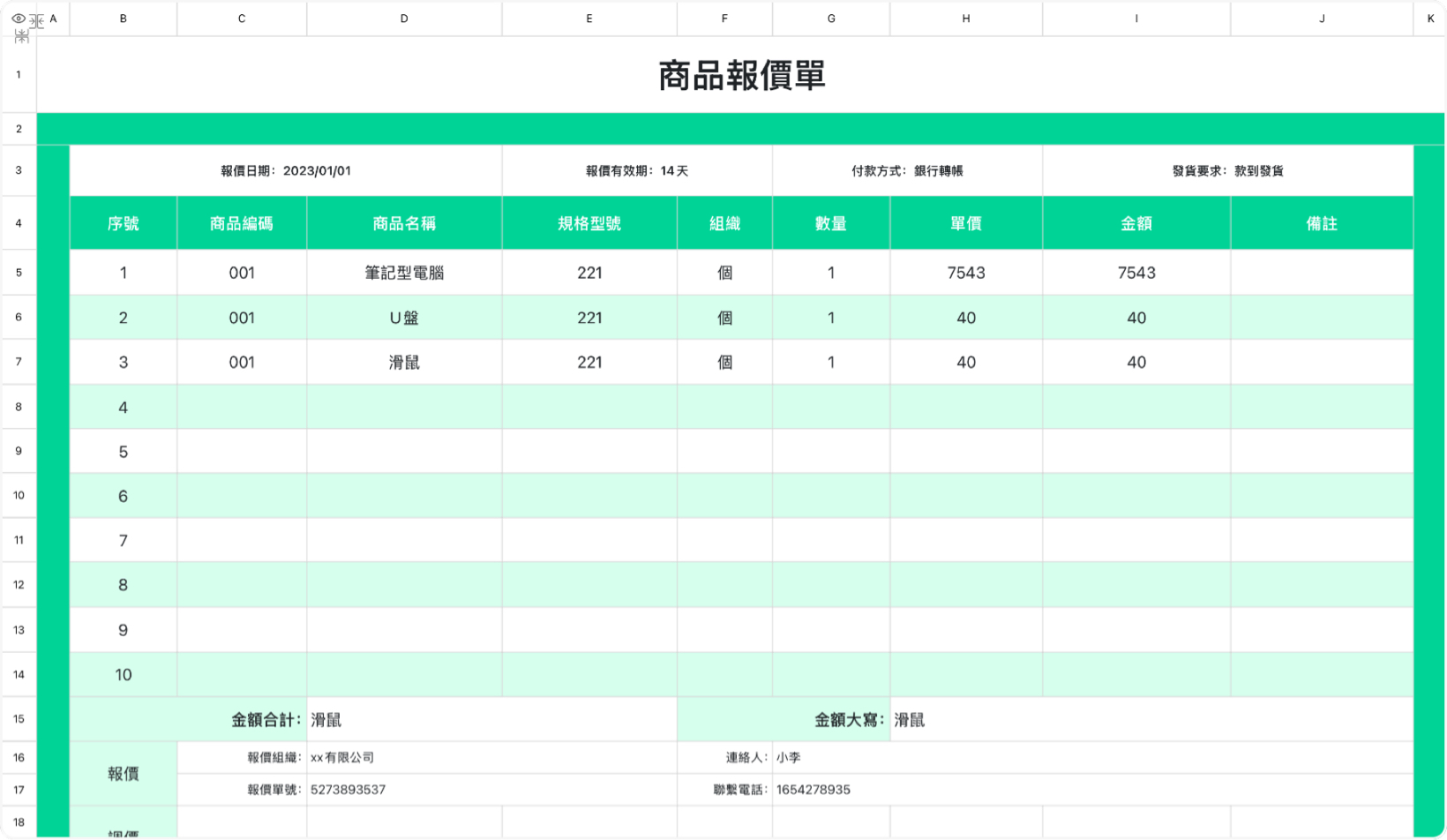Screen dimensions: 1447x840
Task: Click the 商品編碼 header cell
Action: [242, 223]
